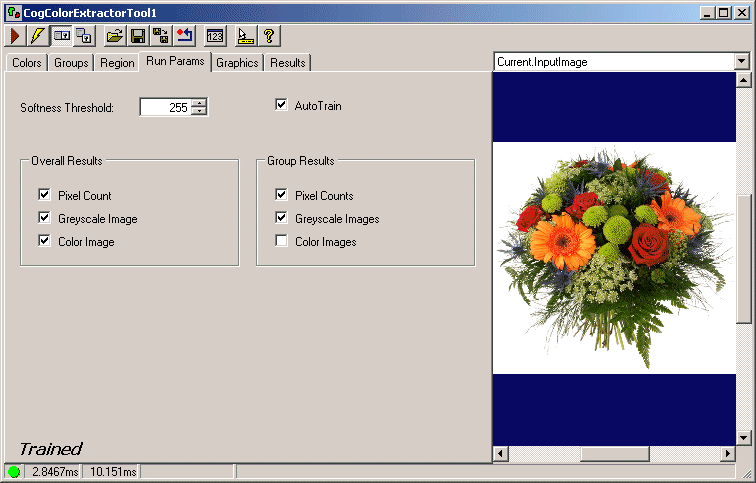The width and height of the screenshot is (756, 483).
Task: Disable the AutoTrain checkbox
Action: (x=281, y=105)
